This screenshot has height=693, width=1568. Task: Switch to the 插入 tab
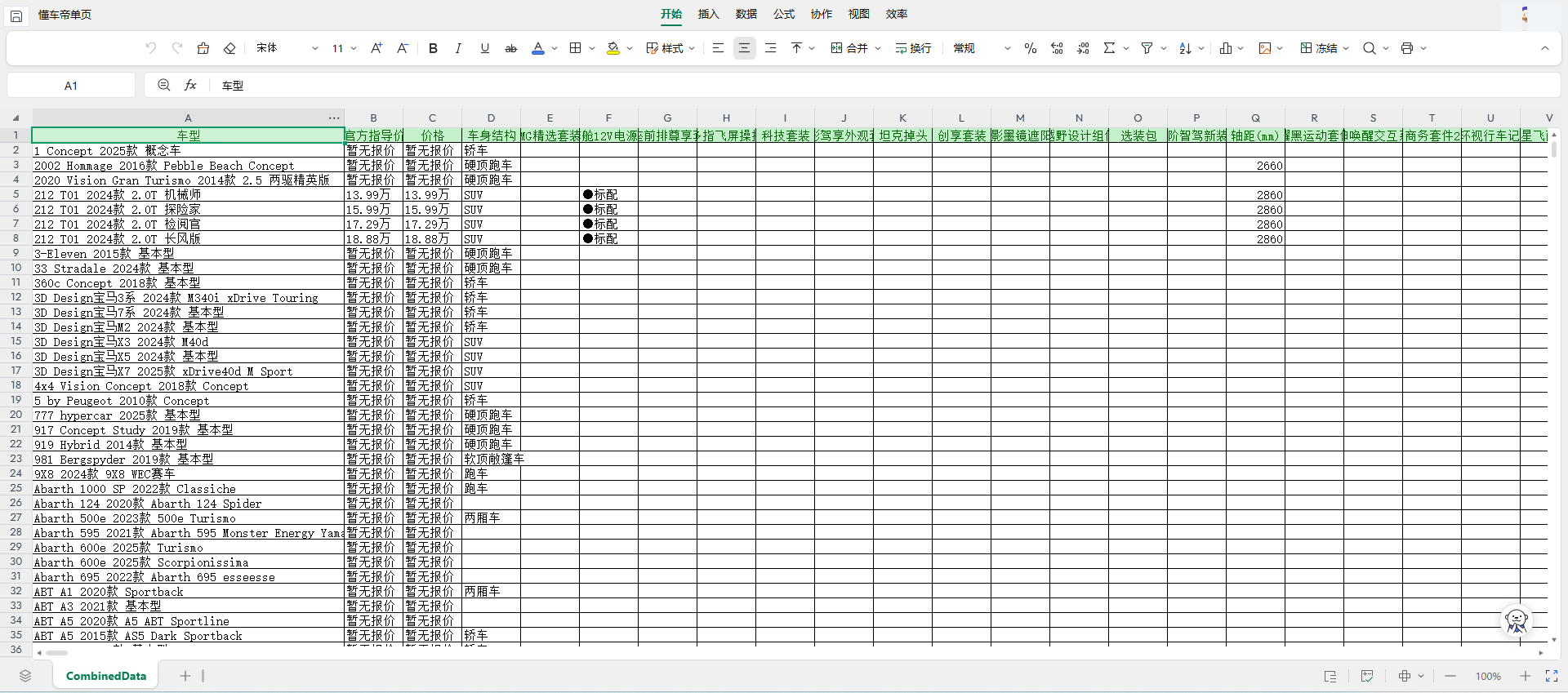pyautogui.click(x=709, y=14)
